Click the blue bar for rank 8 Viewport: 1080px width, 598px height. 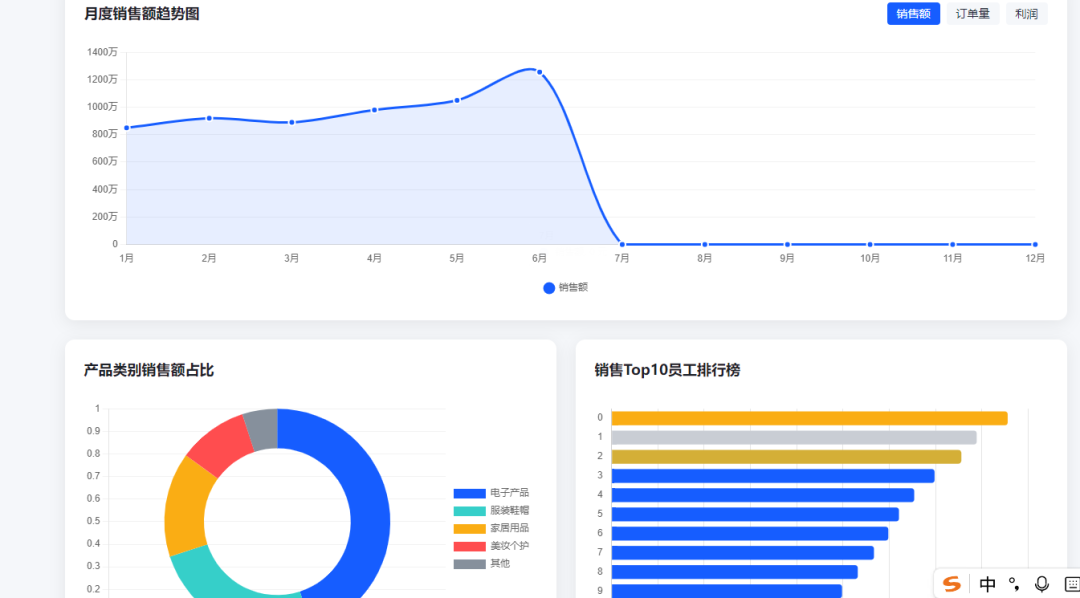point(734,572)
